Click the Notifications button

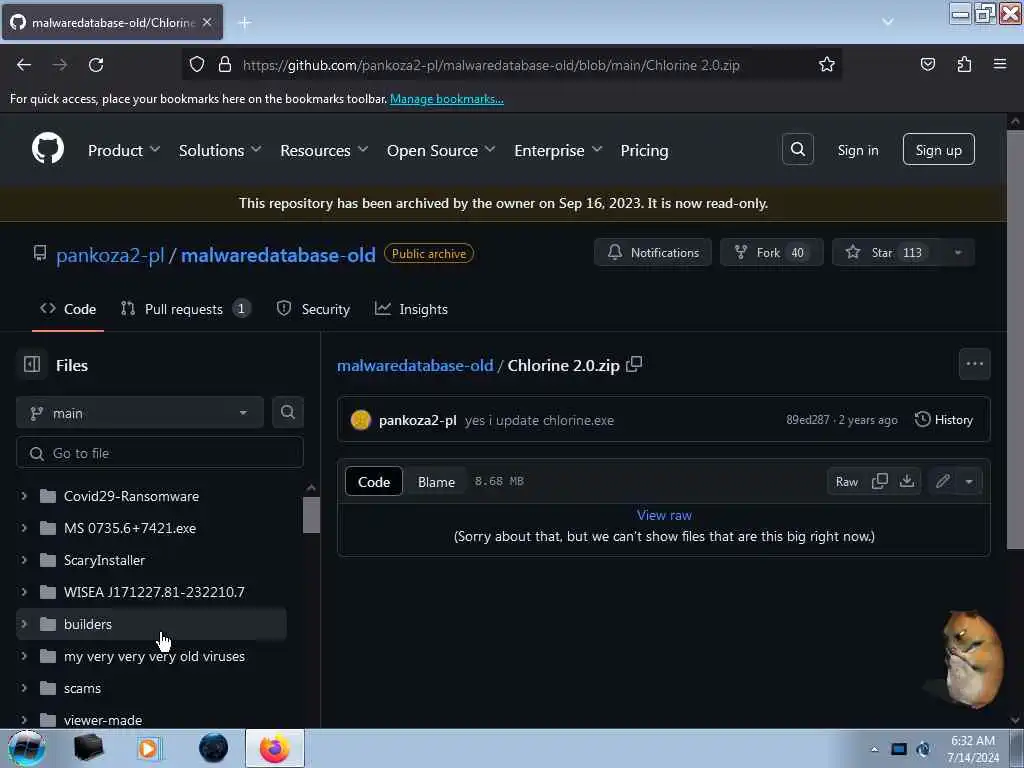653,253
